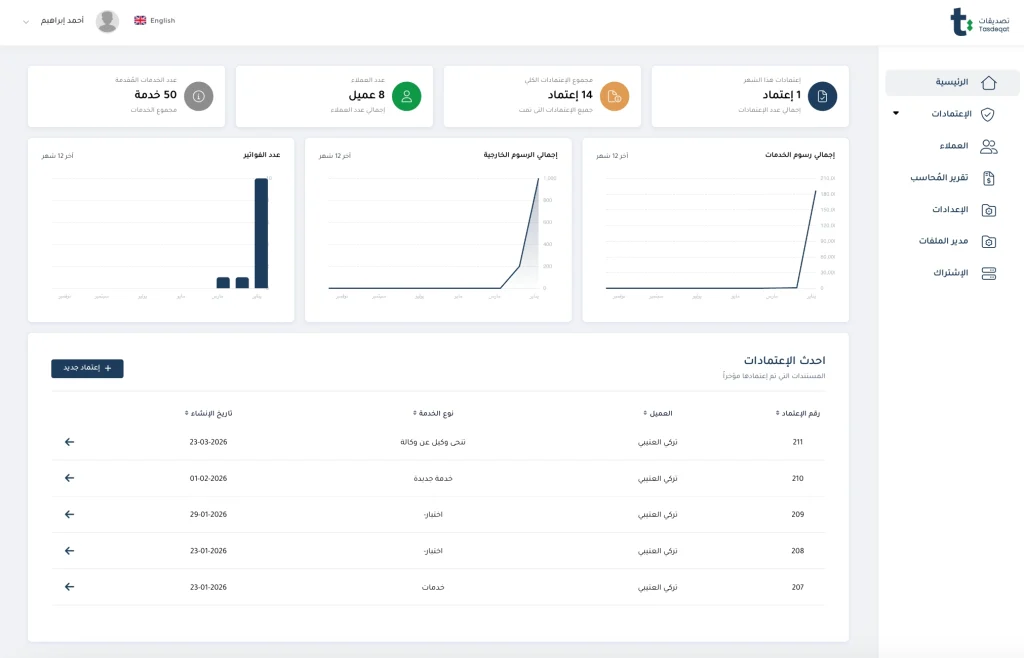Screen dimensions: 1024x658
Task: Expand the الإعتمادات submenu arrow
Action: 896,114
